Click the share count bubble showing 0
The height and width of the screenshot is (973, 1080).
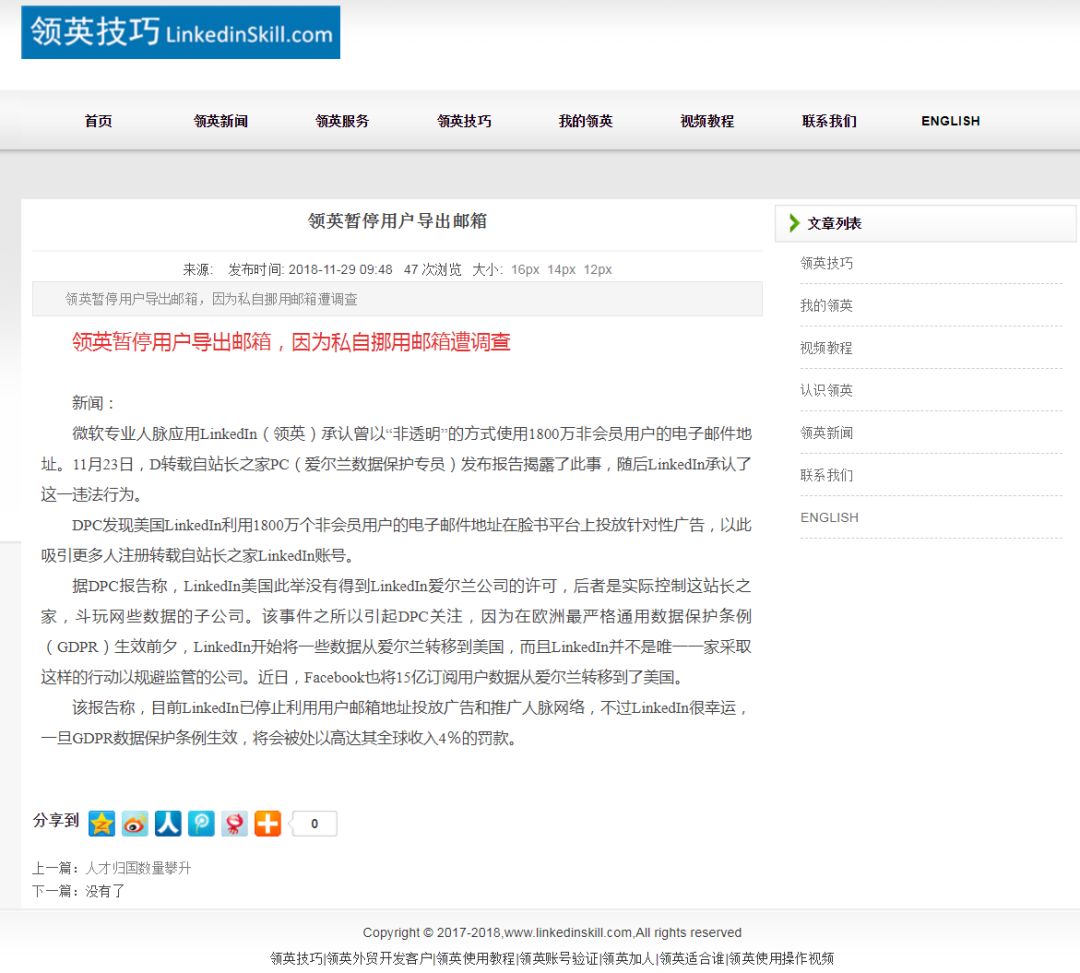[x=314, y=824]
